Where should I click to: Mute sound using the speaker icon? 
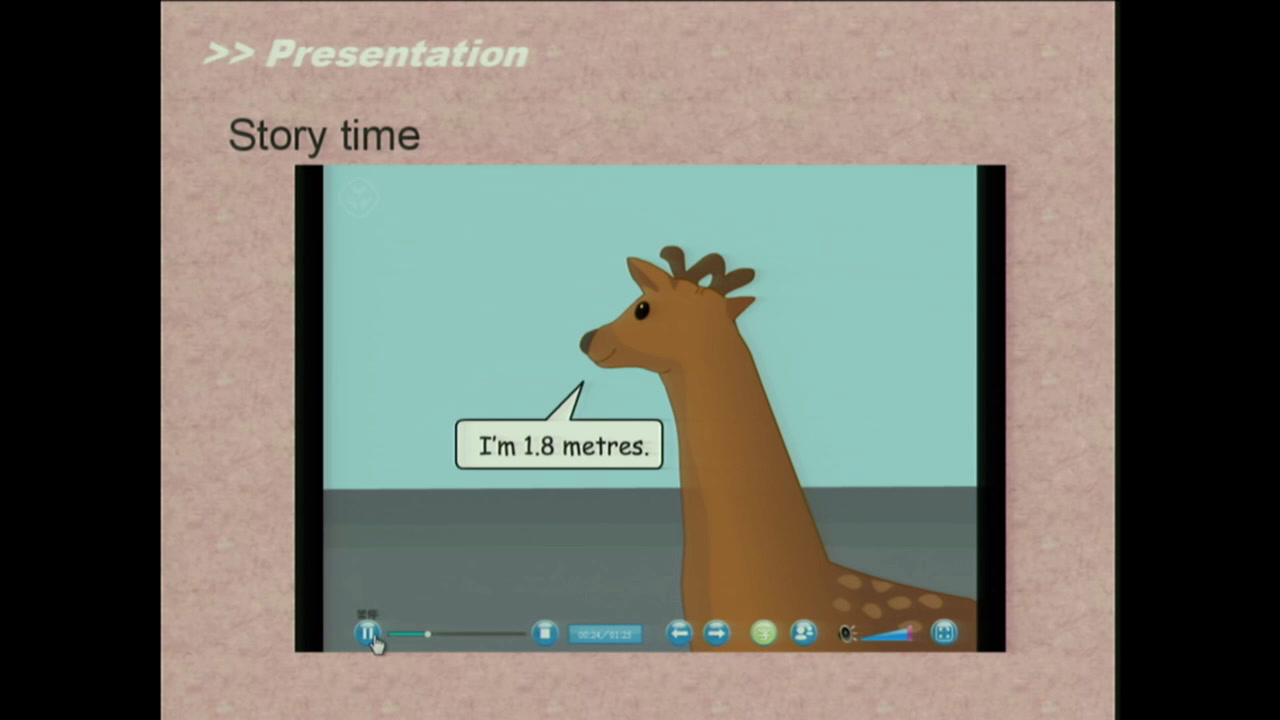click(847, 633)
